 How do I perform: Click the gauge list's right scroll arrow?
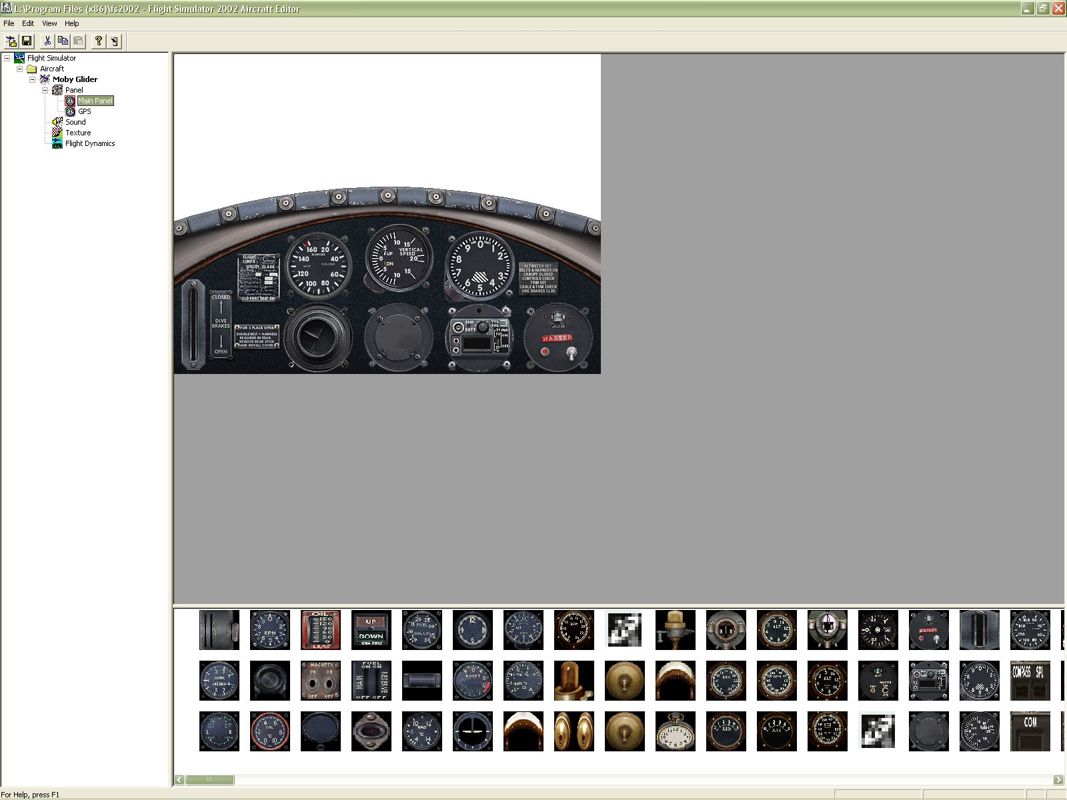pyautogui.click(x=1058, y=779)
